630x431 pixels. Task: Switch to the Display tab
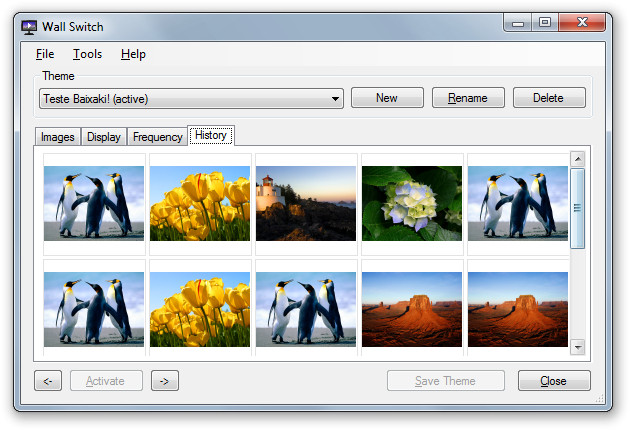pos(104,137)
